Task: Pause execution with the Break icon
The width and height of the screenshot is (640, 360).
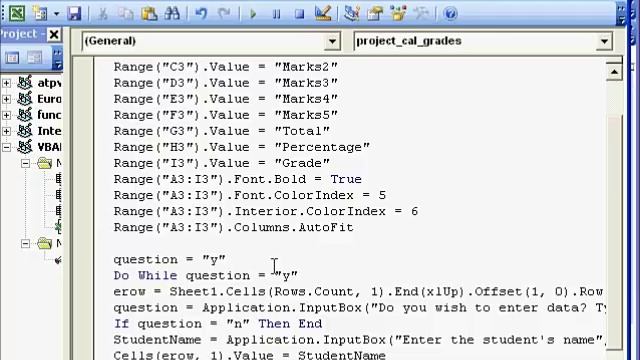Action: [276, 14]
